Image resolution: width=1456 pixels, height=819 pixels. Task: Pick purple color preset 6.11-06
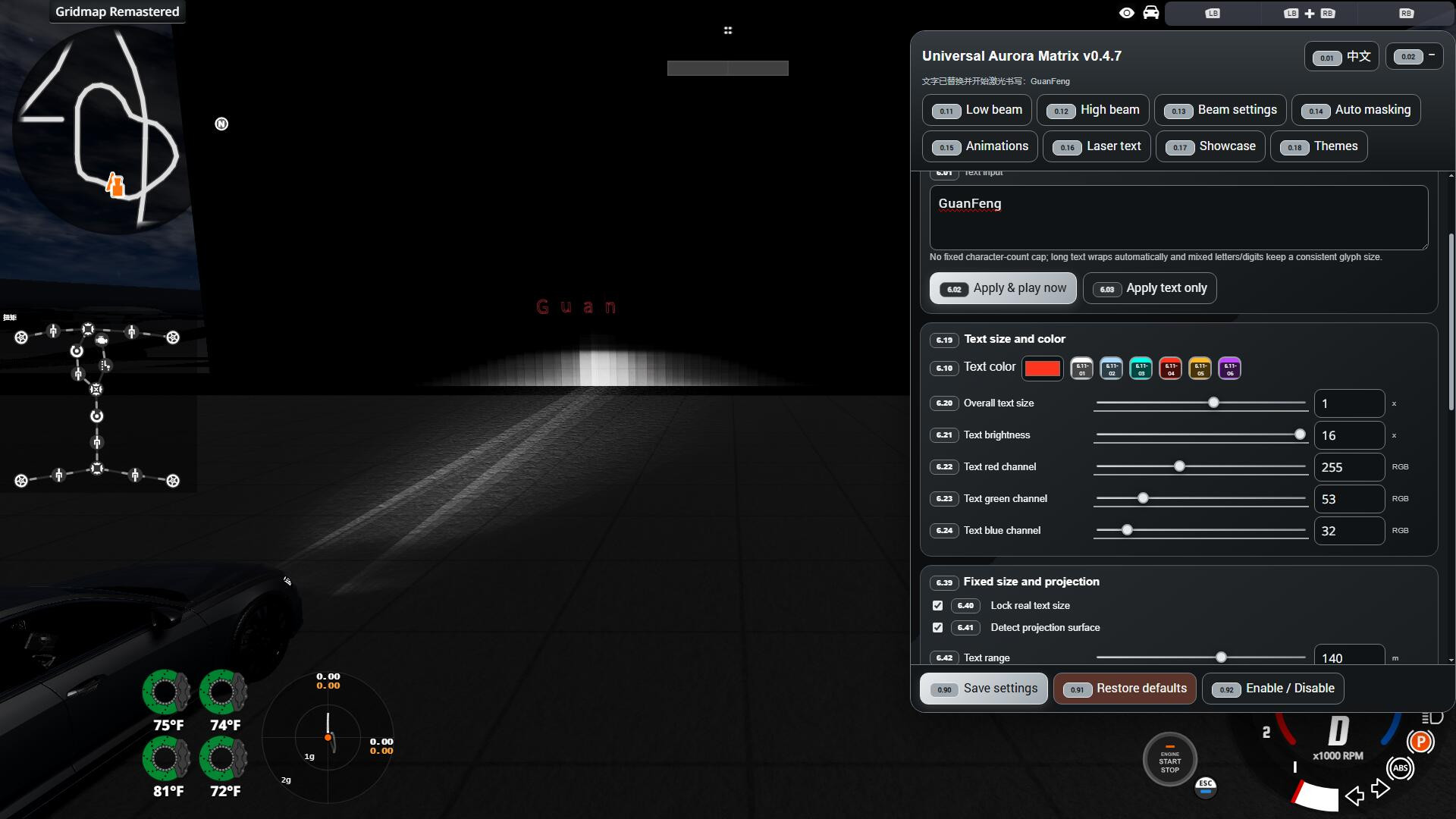pos(1230,369)
